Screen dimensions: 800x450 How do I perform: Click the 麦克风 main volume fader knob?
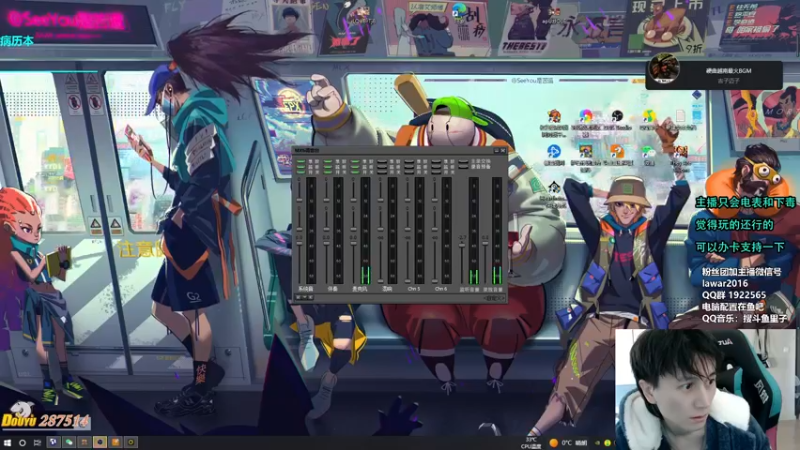tap(354, 243)
